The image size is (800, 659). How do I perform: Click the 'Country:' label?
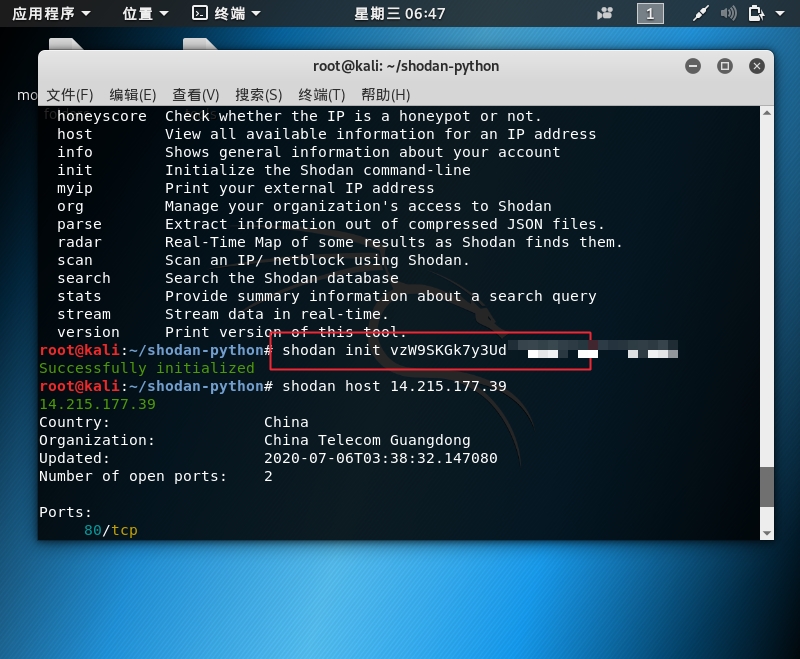pyautogui.click(x=74, y=422)
